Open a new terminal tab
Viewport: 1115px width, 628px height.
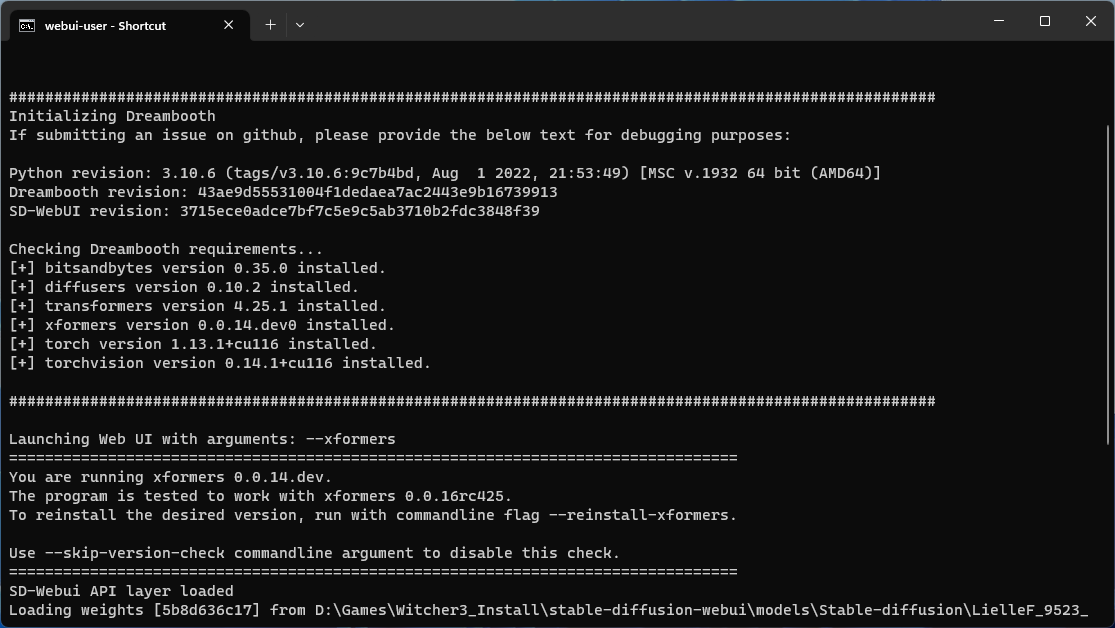(270, 25)
